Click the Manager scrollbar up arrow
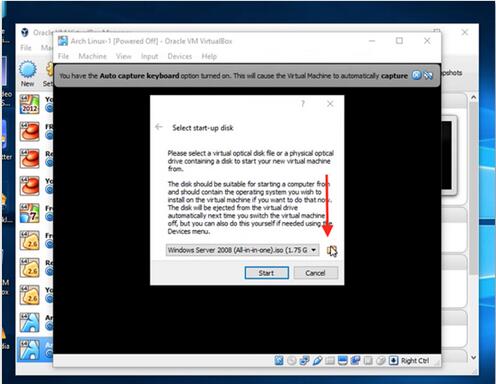Screen dimensions: 496x384 point(473,98)
